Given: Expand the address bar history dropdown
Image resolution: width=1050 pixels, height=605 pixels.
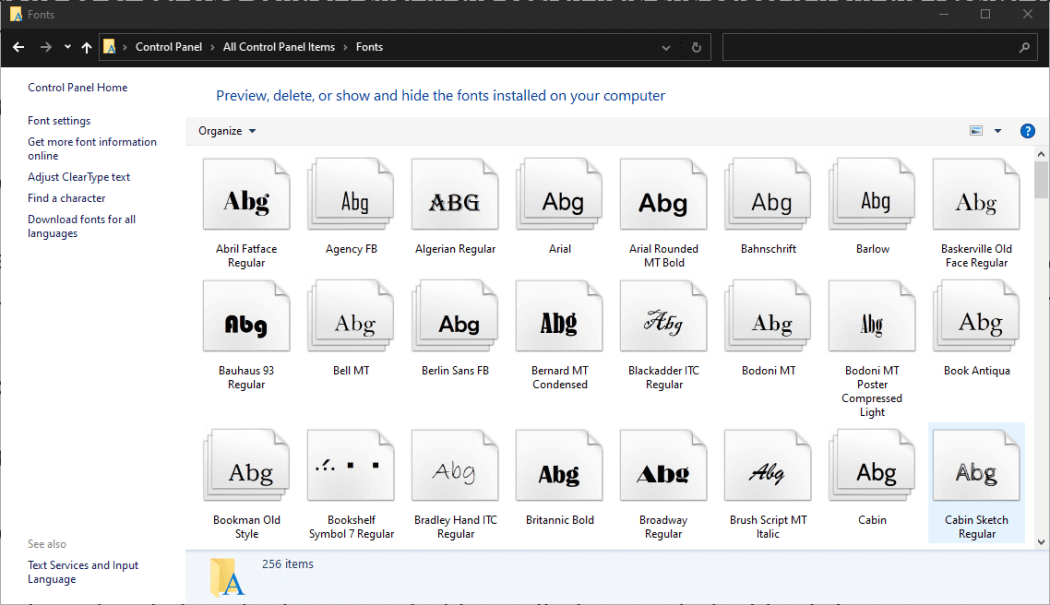Looking at the screenshot, I should point(665,46).
